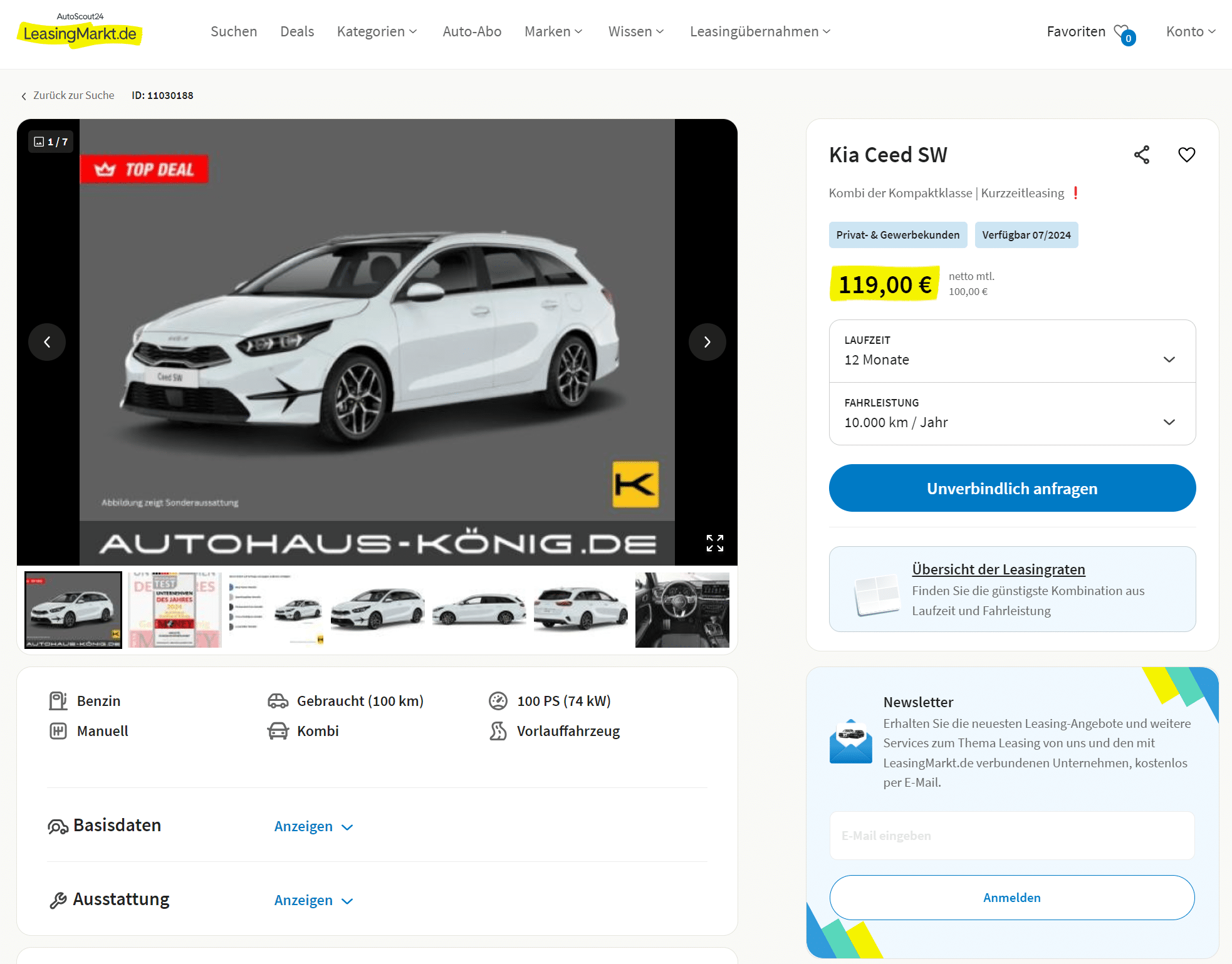Click the Privat- & Gewerbekunden tag

coord(897,235)
